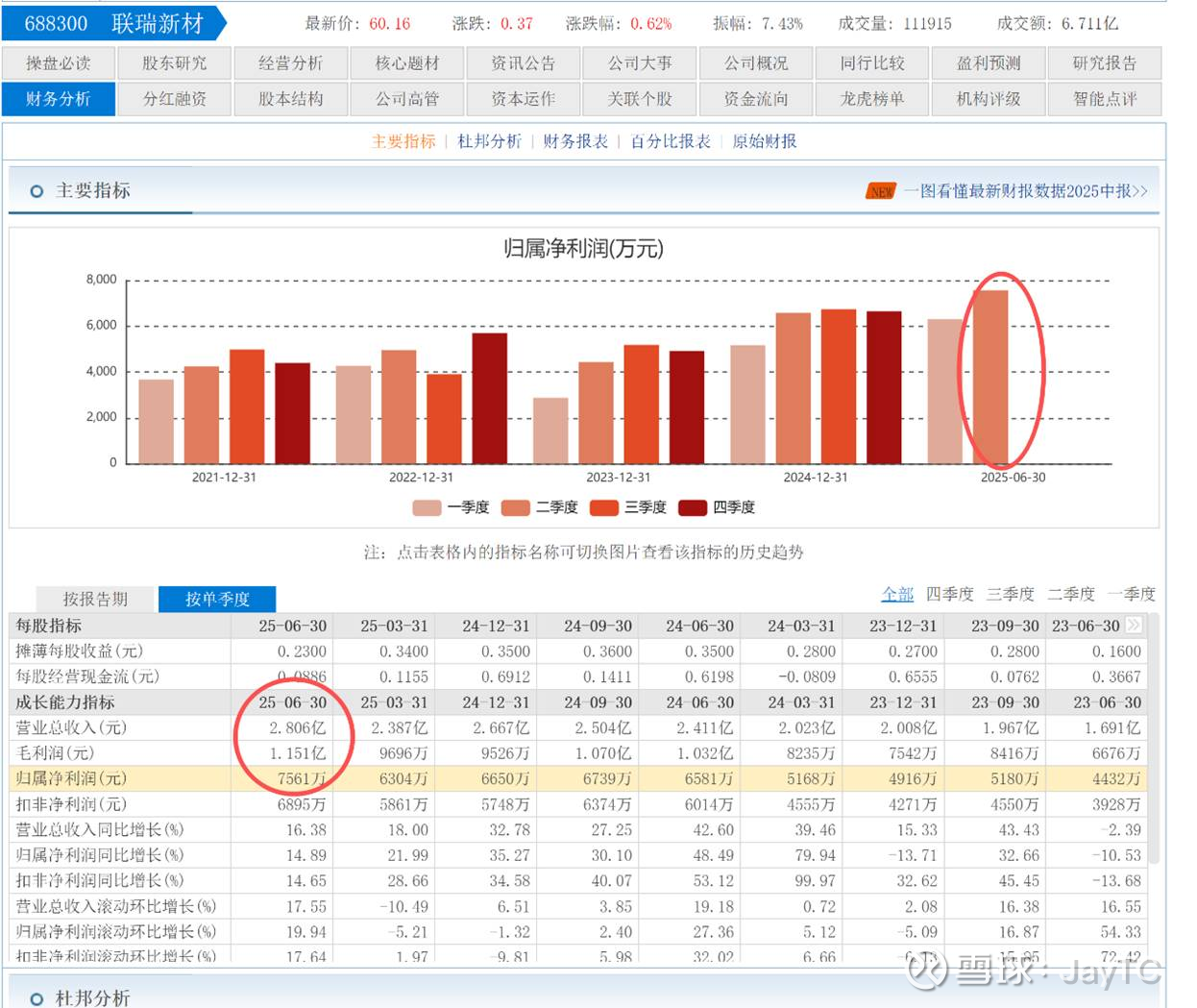Filter the table by 全部 quarters

(x=897, y=594)
